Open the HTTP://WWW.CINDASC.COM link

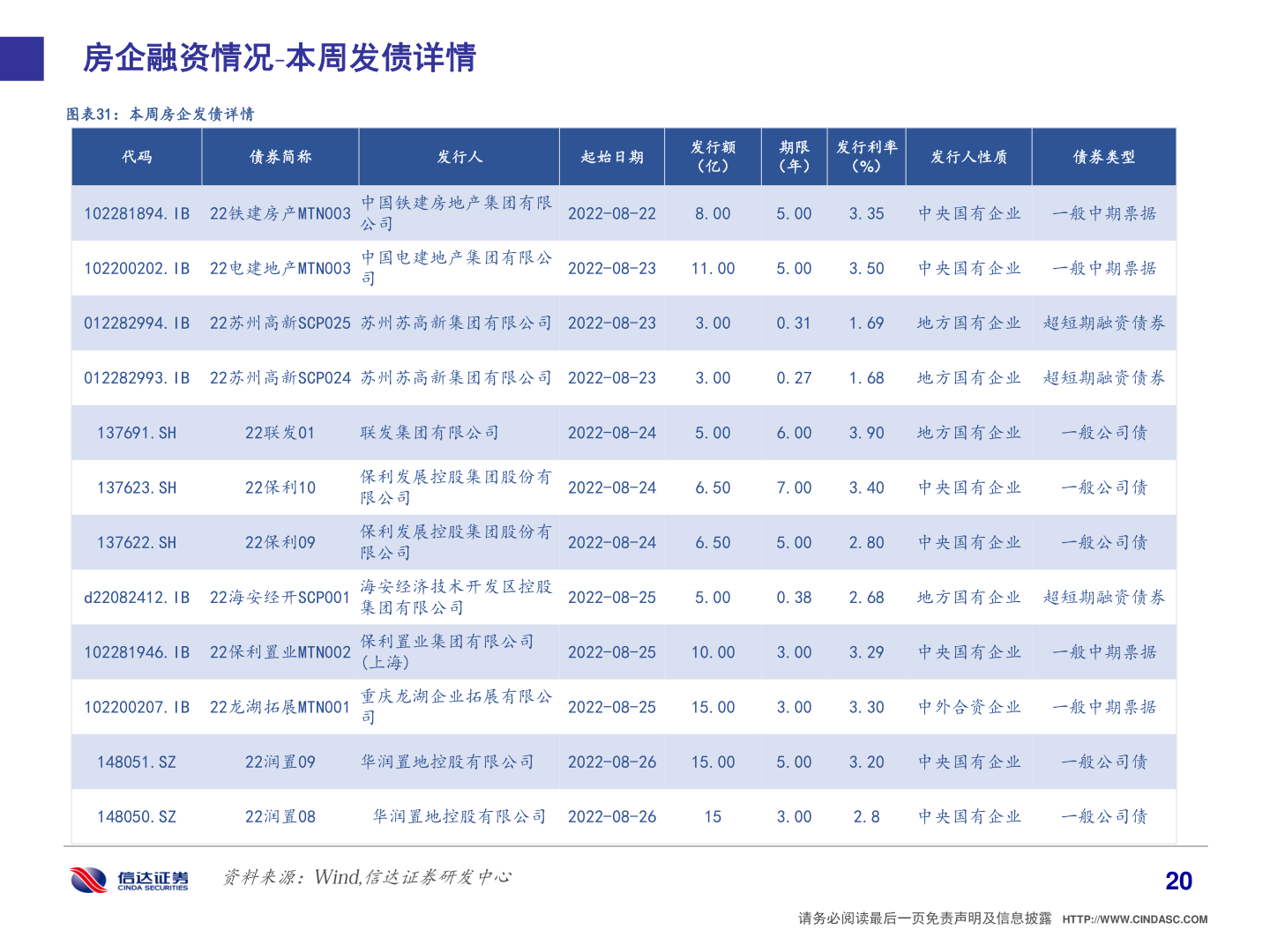tap(1135, 919)
